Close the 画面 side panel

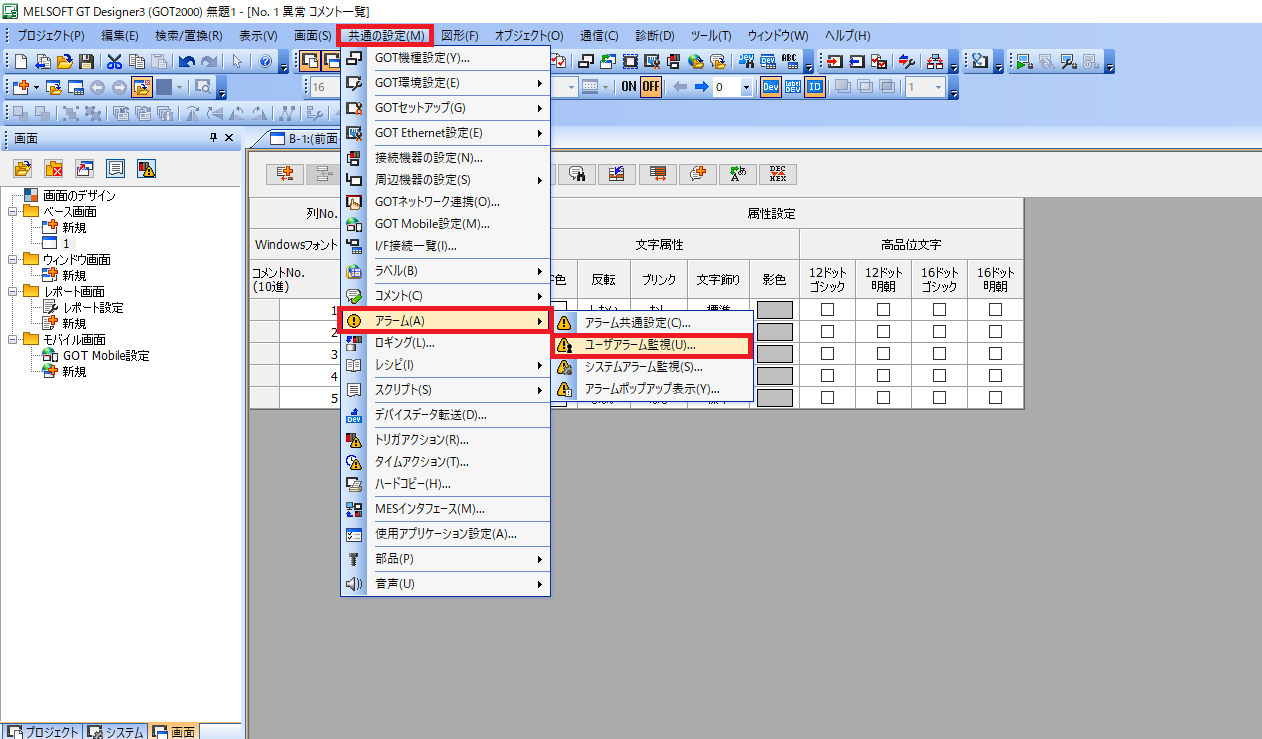[229, 138]
